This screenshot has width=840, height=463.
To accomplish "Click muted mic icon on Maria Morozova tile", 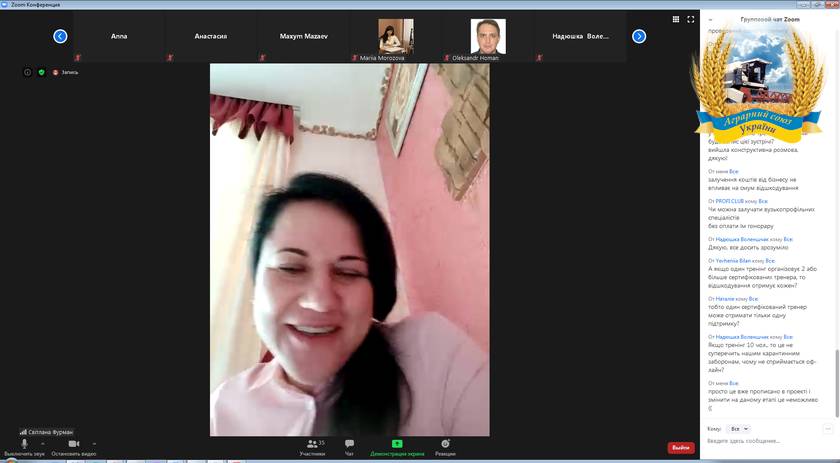I will point(354,57).
